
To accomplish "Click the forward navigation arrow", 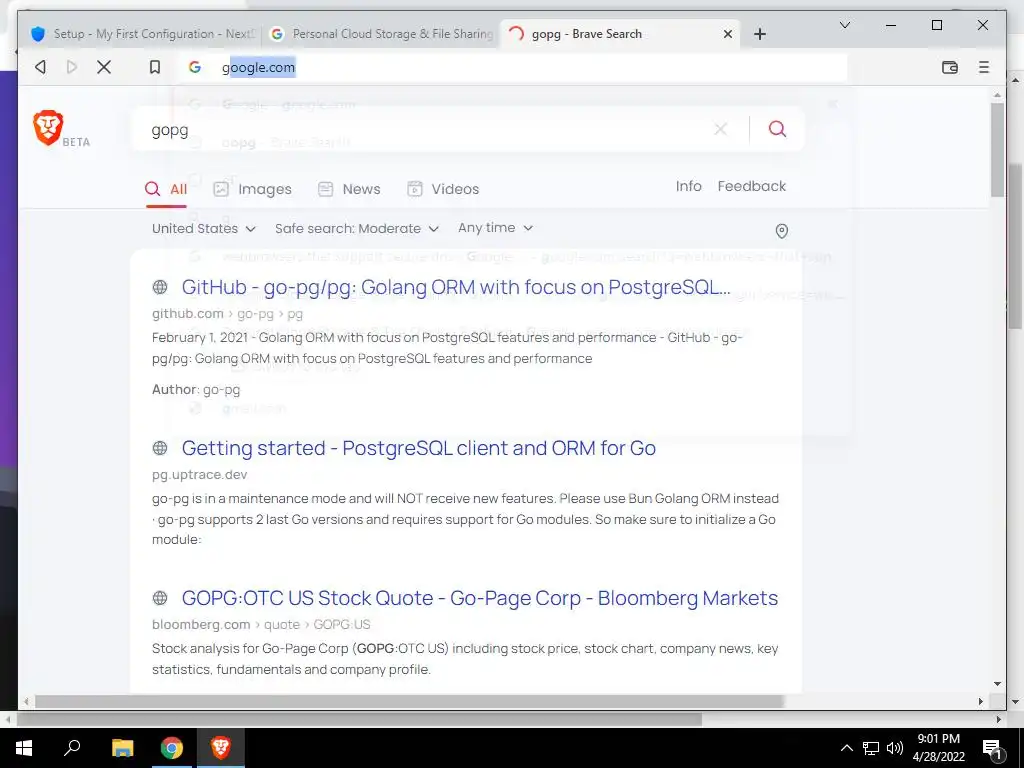I will pyautogui.click(x=72, y=67).
